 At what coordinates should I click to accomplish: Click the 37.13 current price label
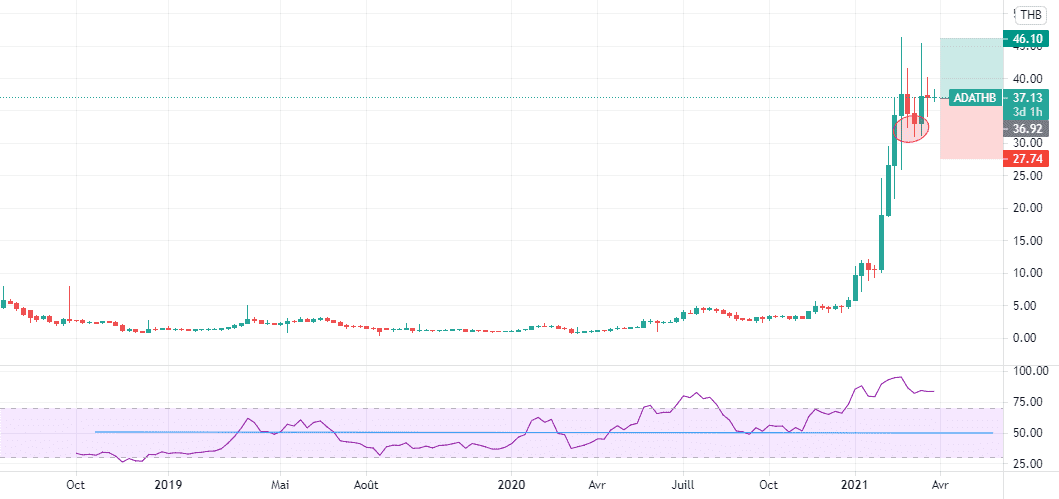[x=1027, y=98]
